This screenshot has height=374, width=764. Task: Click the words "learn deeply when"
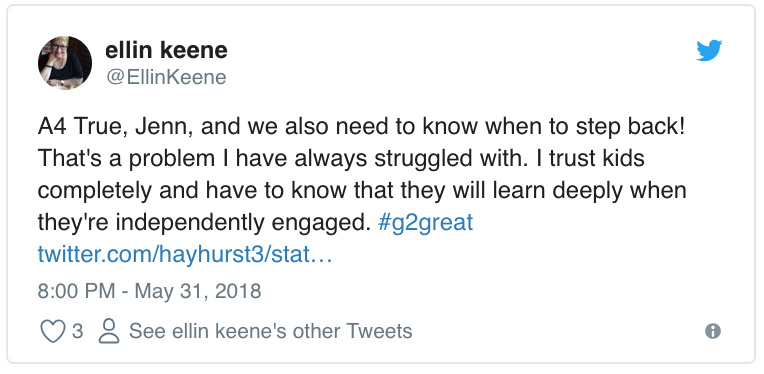coord(589,191)
